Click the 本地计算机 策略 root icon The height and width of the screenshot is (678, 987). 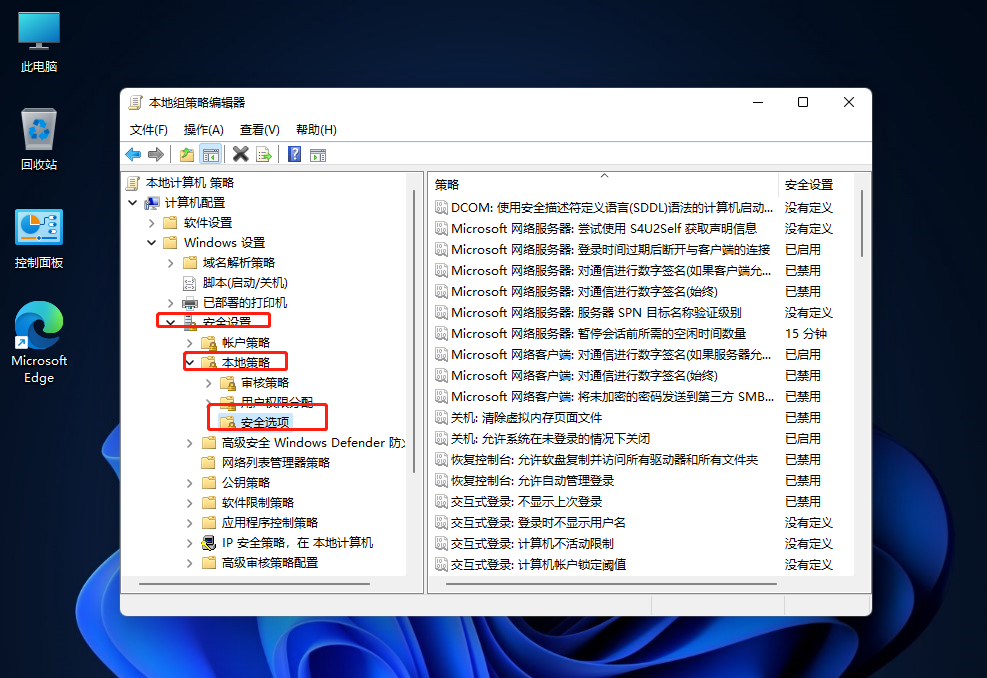click(x=133, y=183)
